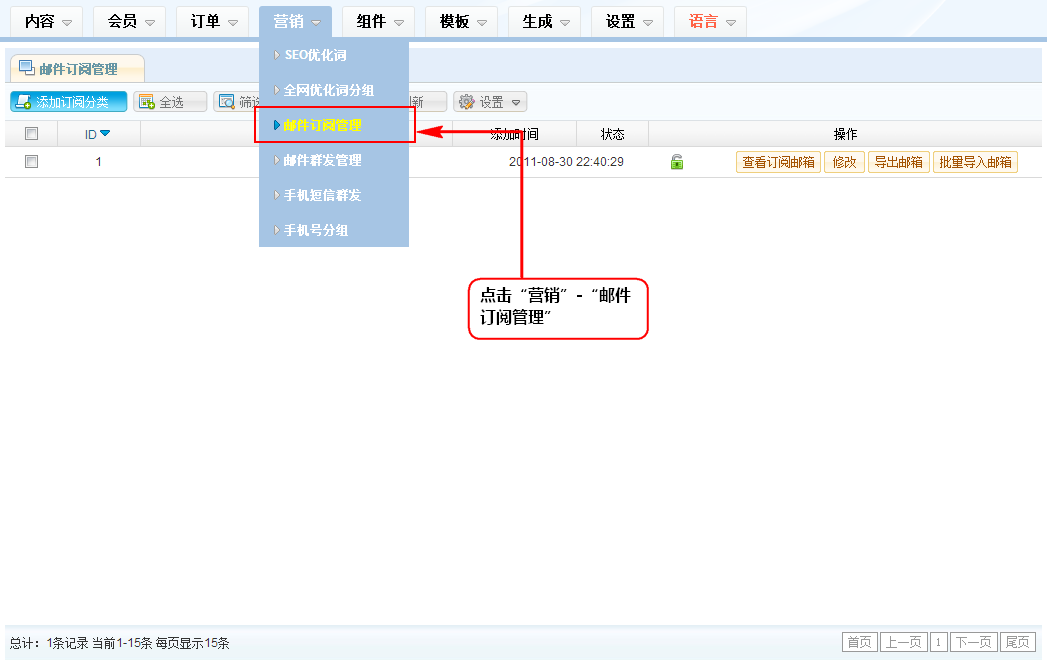This screenshot has height=662, width=1047.
Task: Go to 下一页 in pagination
Action: [973, 642]
